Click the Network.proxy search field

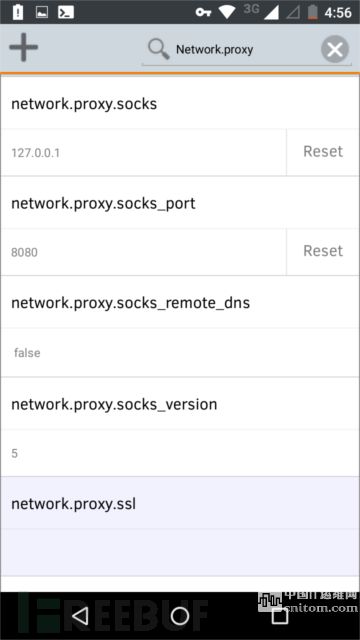click(x=246, y=50)
